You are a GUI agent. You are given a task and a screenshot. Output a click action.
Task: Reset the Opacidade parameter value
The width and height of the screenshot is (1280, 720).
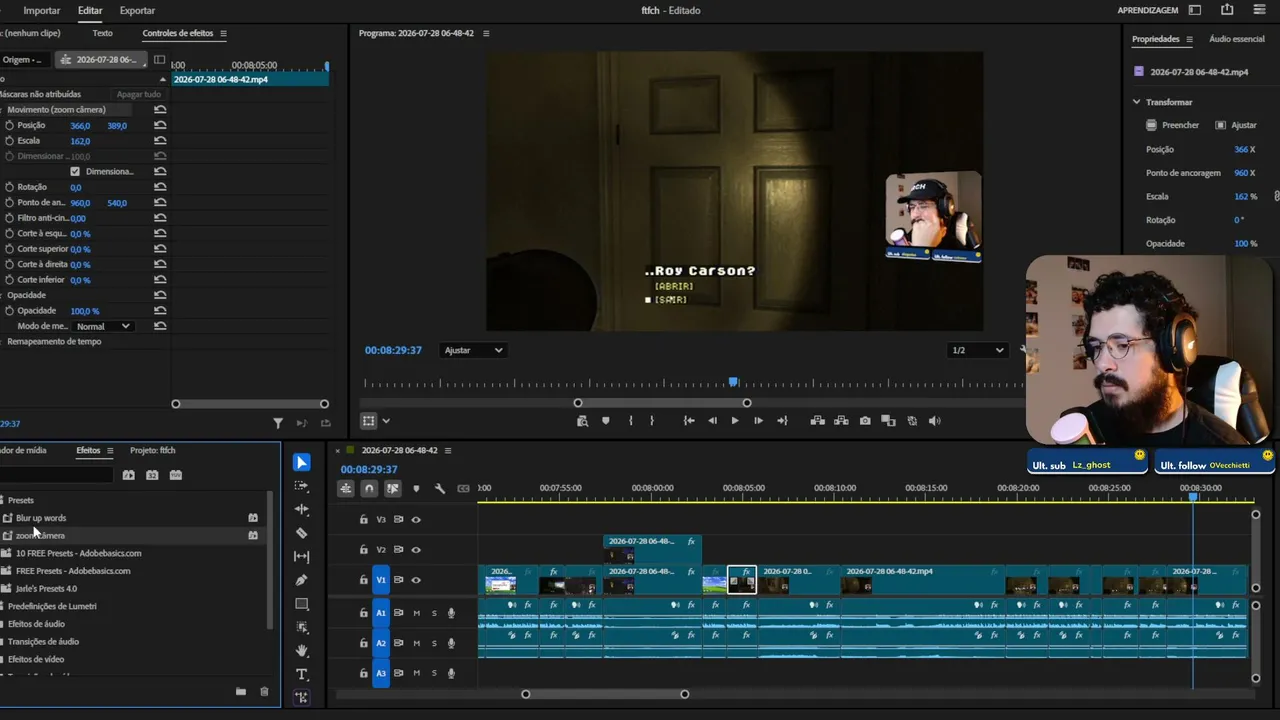coord(160,311)
